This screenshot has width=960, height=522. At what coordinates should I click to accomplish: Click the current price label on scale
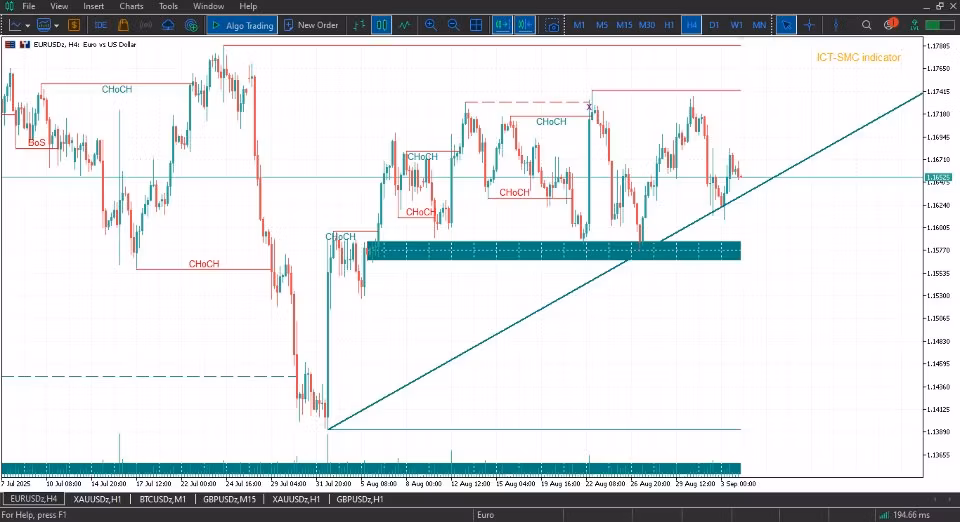tap(938, 177)
